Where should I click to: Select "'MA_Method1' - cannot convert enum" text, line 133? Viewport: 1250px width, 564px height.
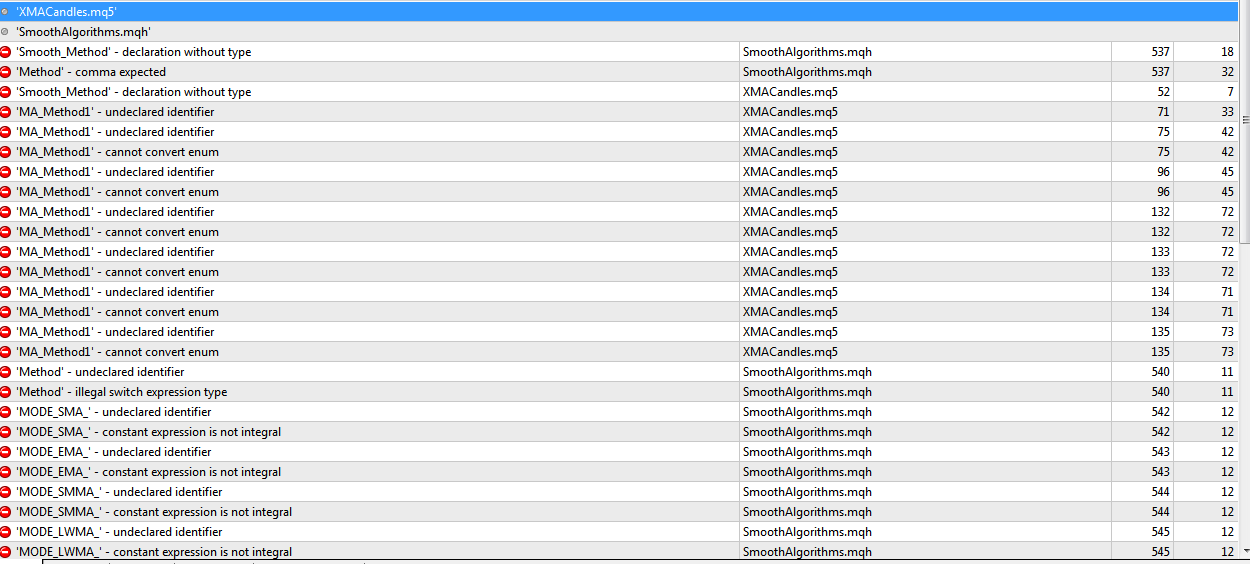(x=117, y=271)
